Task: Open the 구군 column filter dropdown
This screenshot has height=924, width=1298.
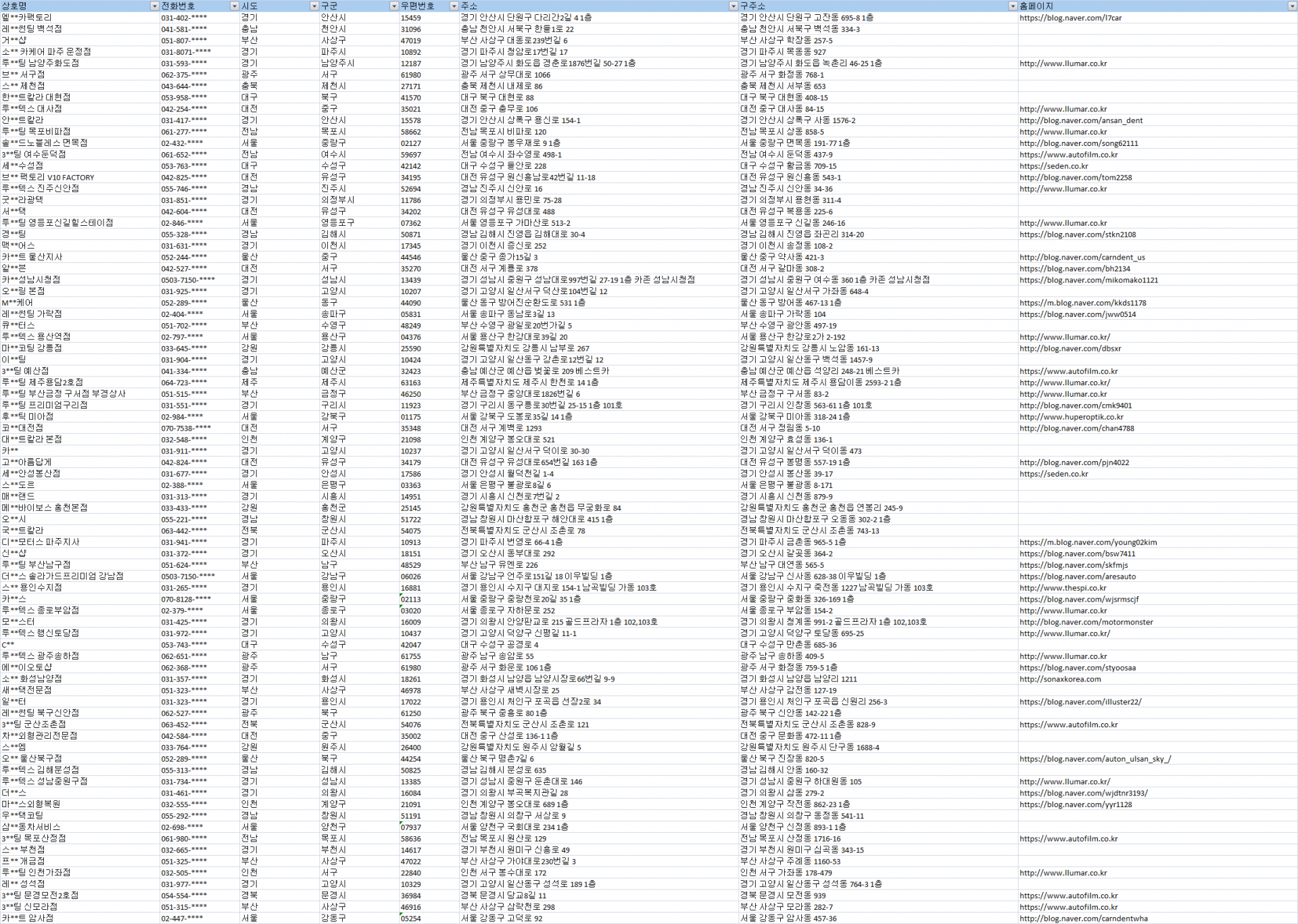Action: coord(394,6)
